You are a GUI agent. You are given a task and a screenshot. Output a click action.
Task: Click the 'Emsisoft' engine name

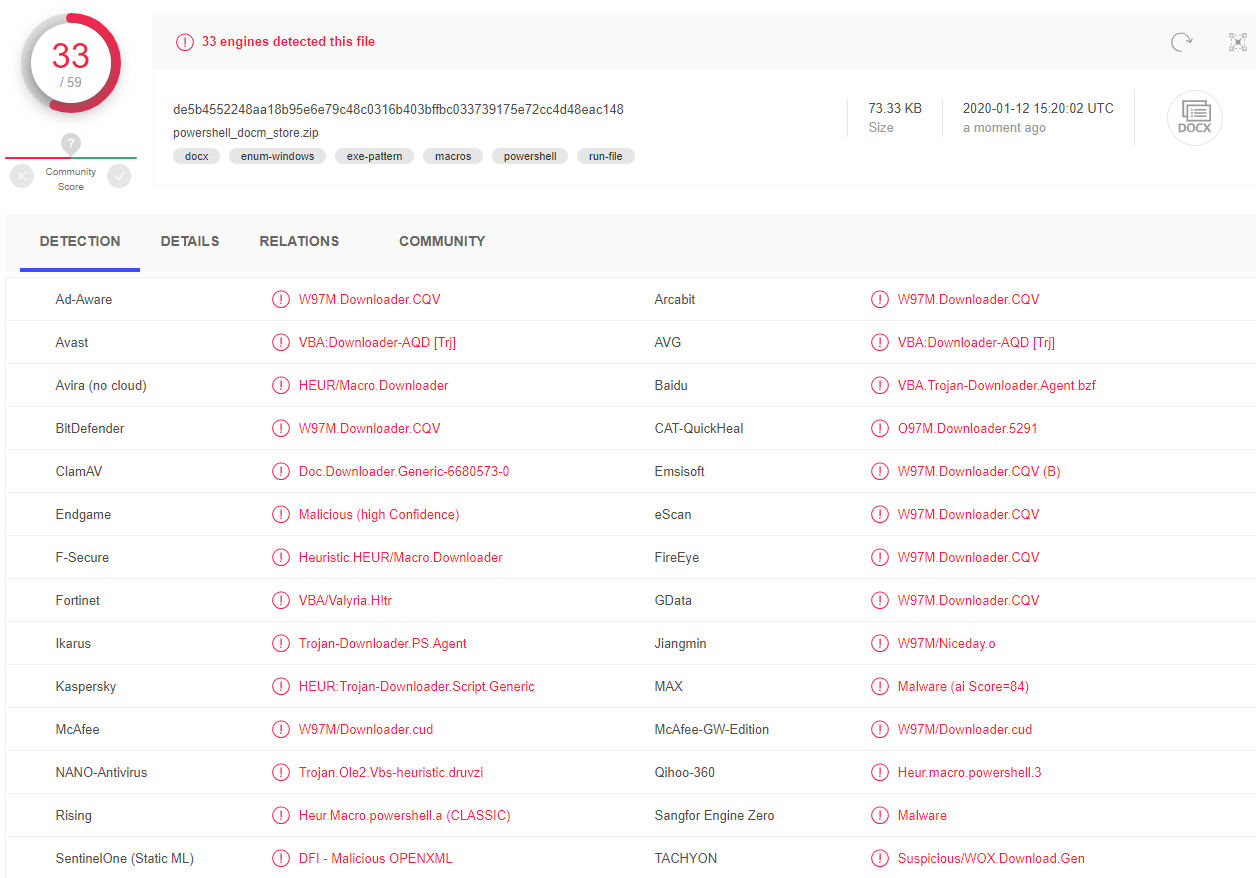pos(680,471)
